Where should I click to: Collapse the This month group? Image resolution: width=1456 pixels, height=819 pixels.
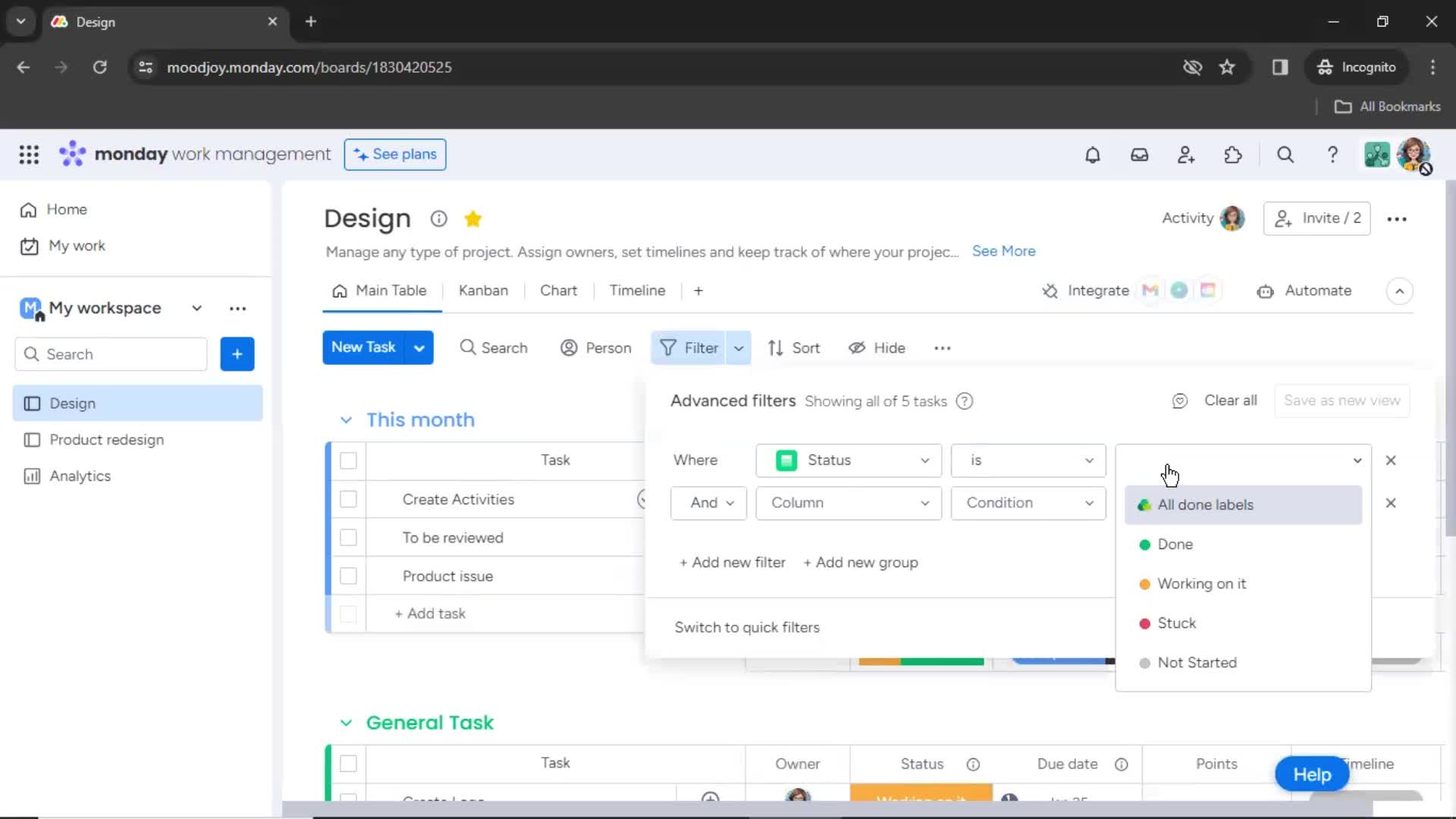coord(346,420)
